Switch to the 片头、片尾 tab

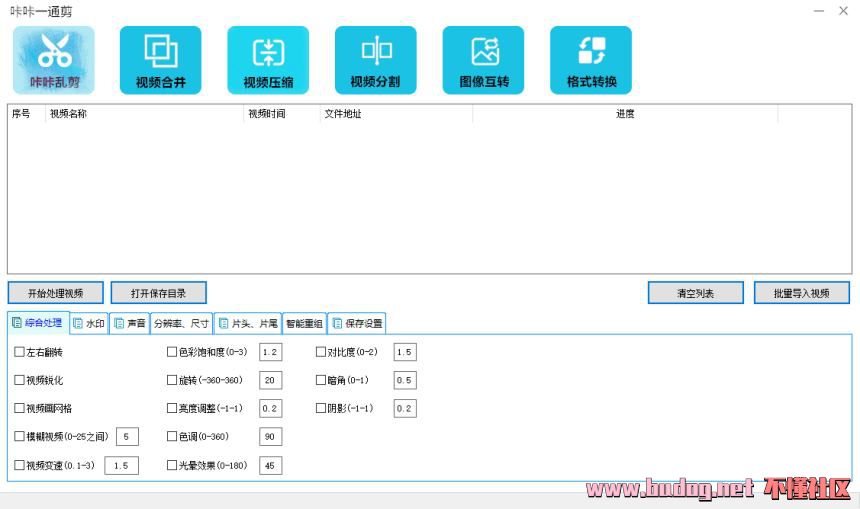click(248, 324)
